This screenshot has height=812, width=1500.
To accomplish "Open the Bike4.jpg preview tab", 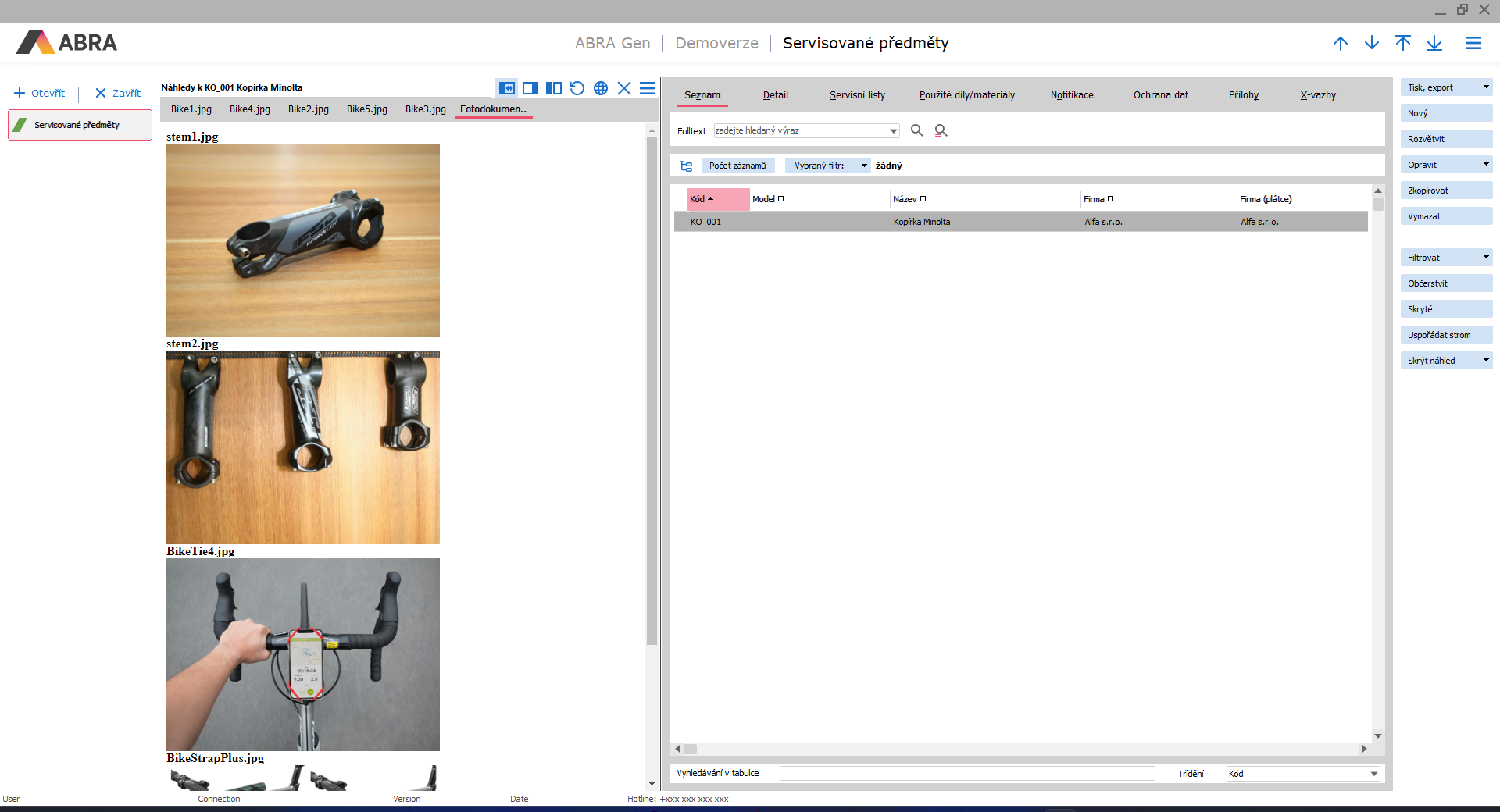I will click(250, 109).
